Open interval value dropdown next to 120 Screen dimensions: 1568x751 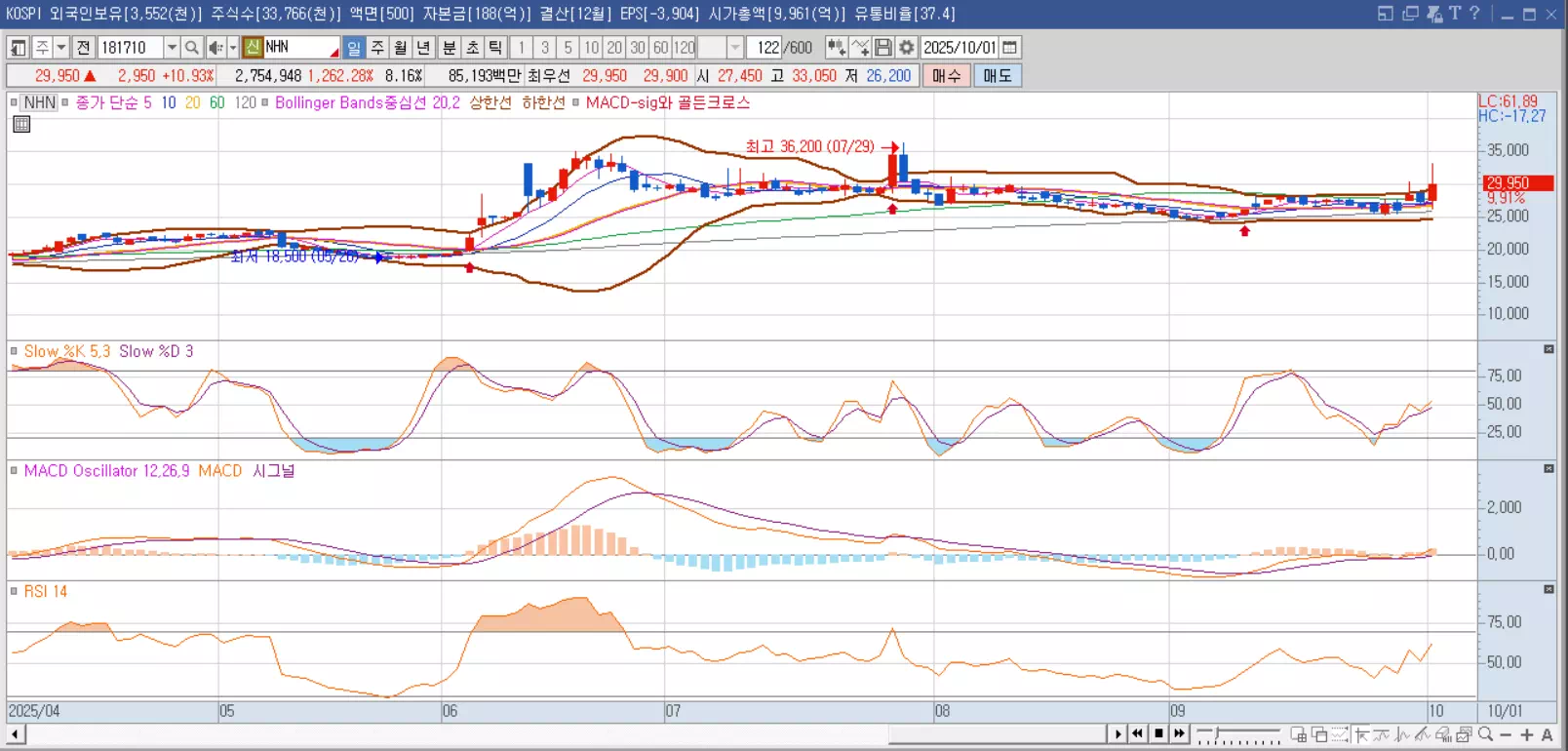click(735, 47)
